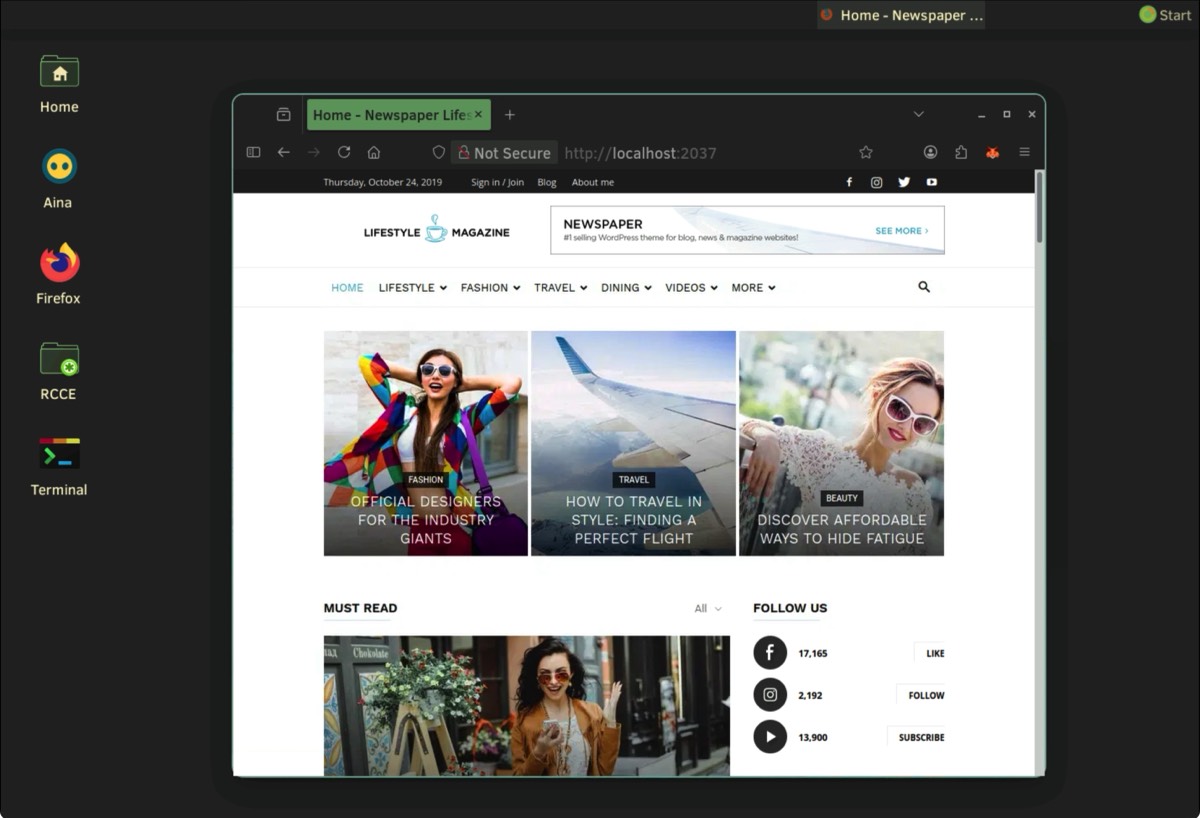
Task: Open Firefox hamburger application menu
Action: 1024,152
